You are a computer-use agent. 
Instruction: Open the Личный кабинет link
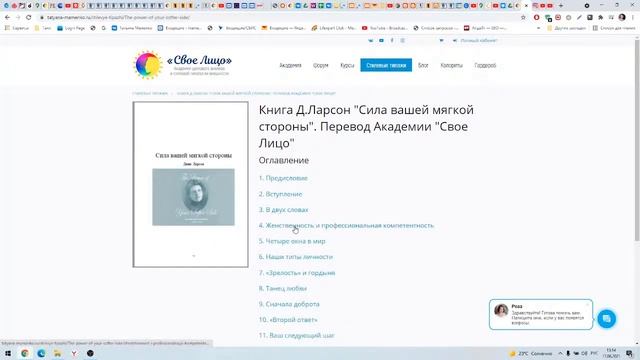click(x=479, y=41)
